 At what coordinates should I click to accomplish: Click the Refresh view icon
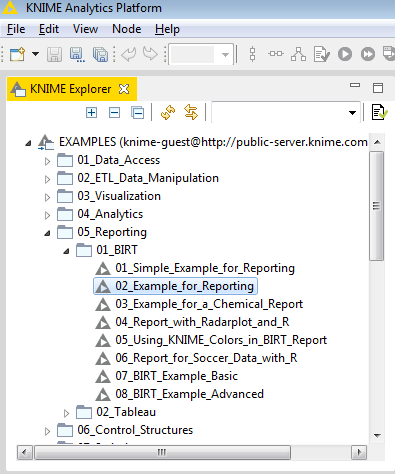click(x=168, y=112)
